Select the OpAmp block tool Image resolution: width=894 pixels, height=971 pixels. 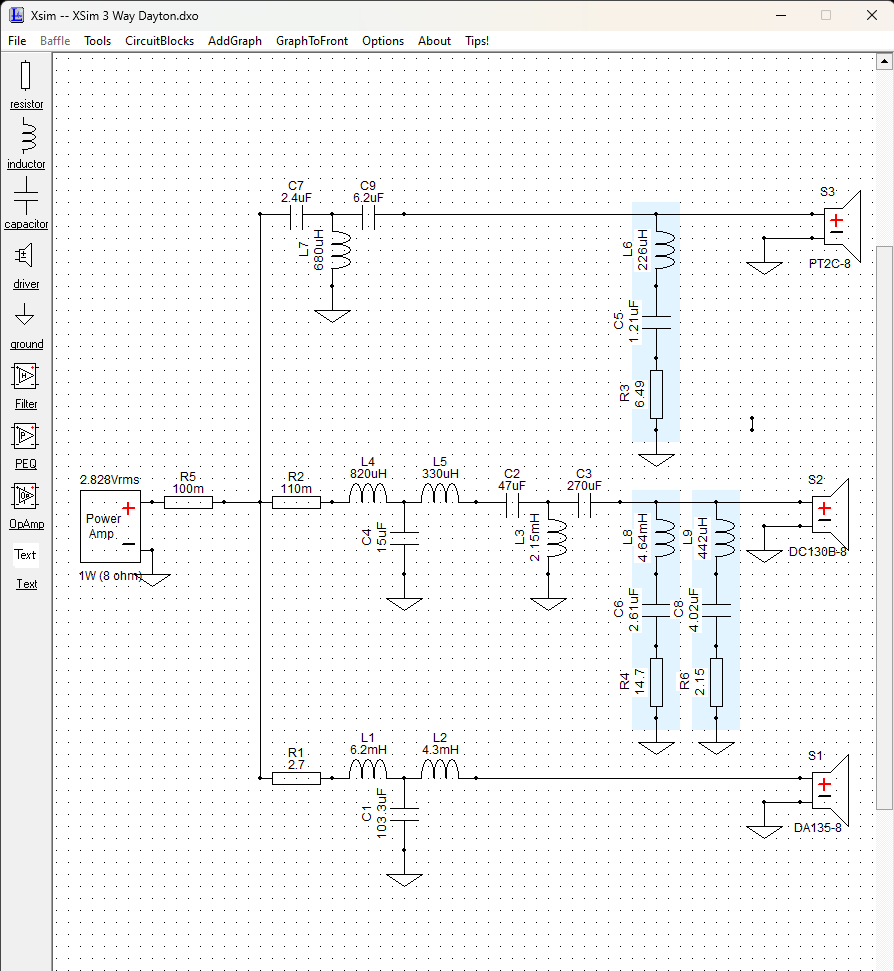[26, 506]
